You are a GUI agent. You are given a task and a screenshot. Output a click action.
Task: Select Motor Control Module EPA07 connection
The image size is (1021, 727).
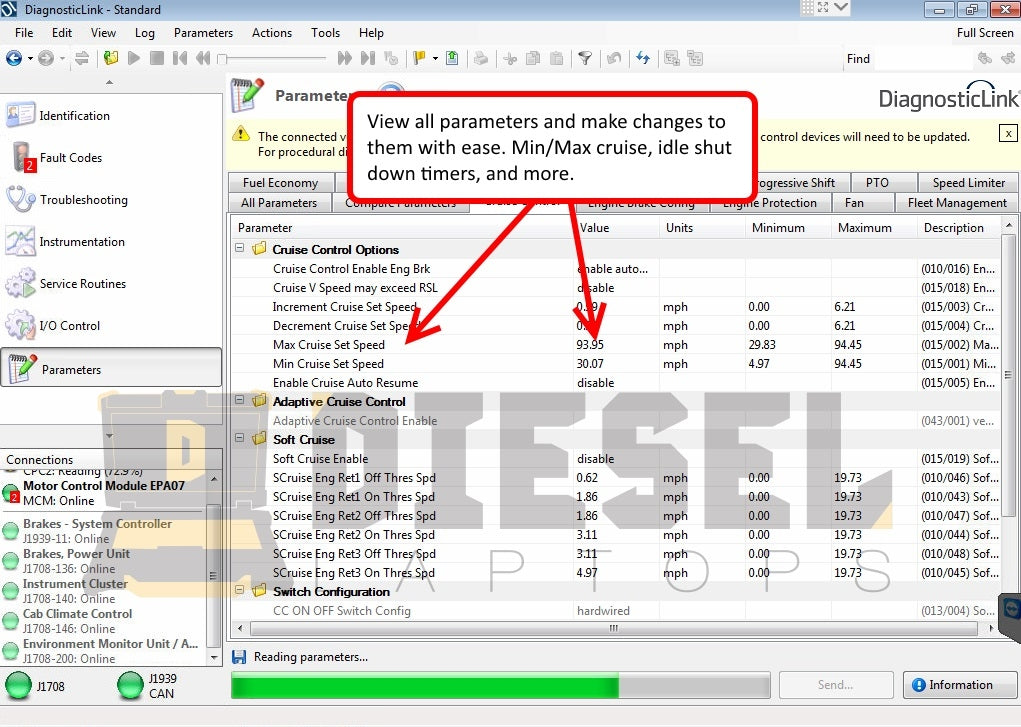104,493
